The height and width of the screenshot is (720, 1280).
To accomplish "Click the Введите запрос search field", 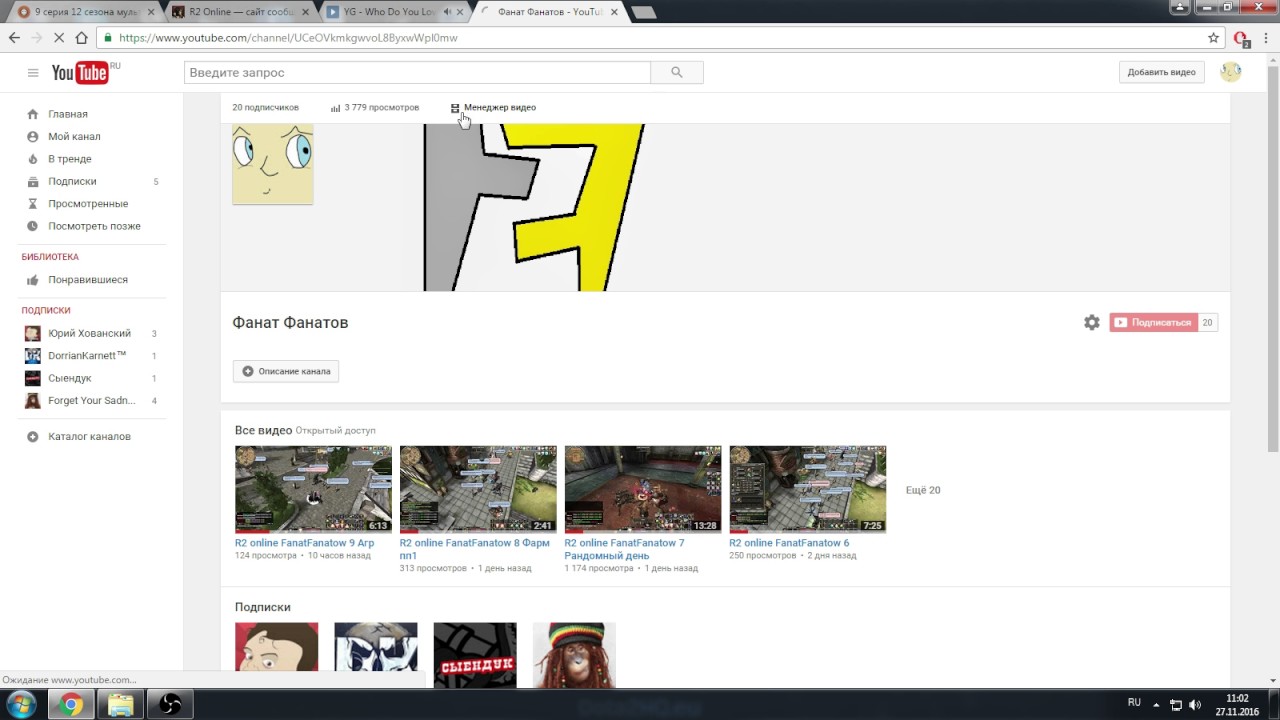I will point(417,72).
